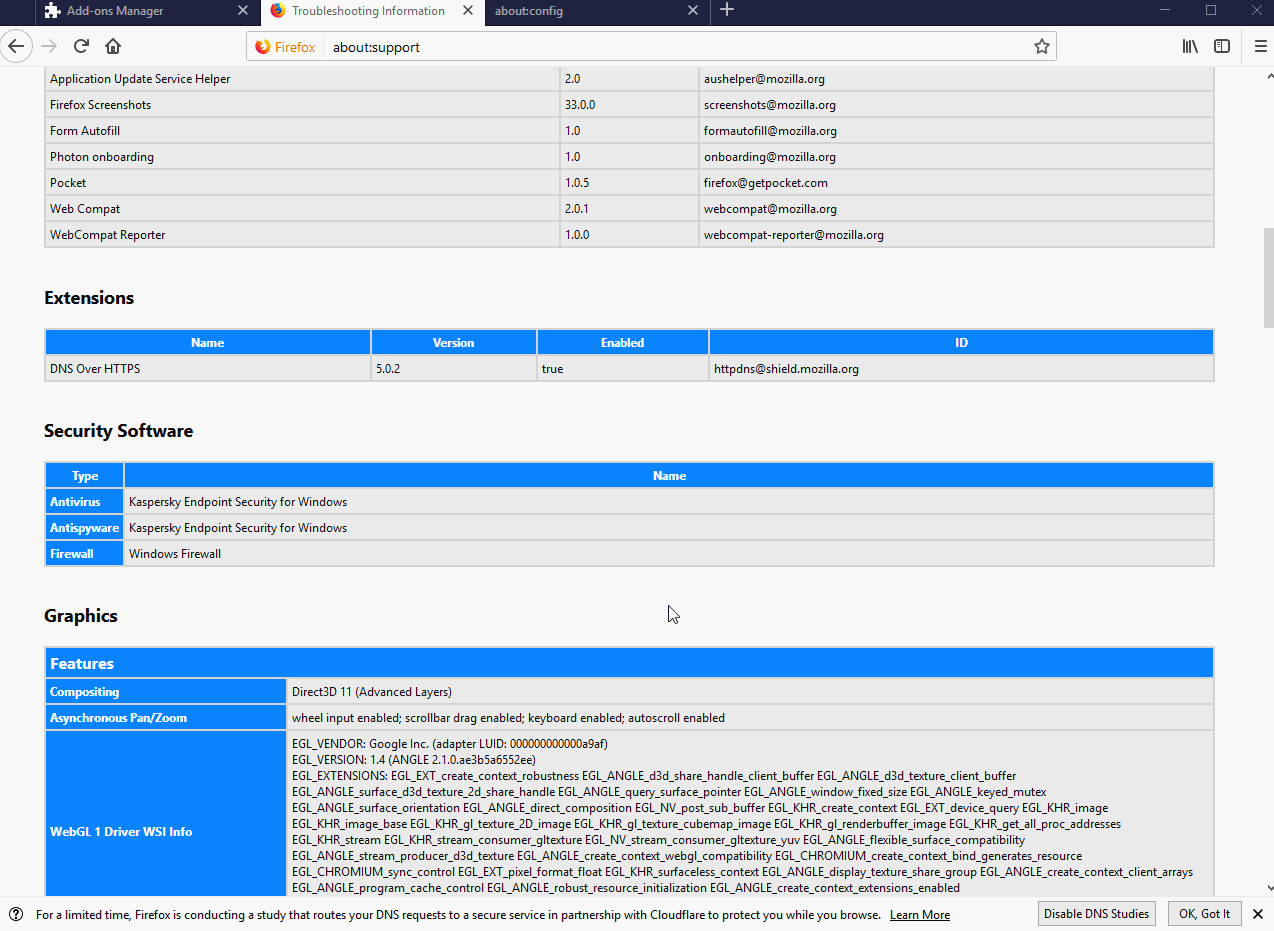Click the Asynchronous Pan/Zoom row label
Screen dimensions: 1274x931
166,718
